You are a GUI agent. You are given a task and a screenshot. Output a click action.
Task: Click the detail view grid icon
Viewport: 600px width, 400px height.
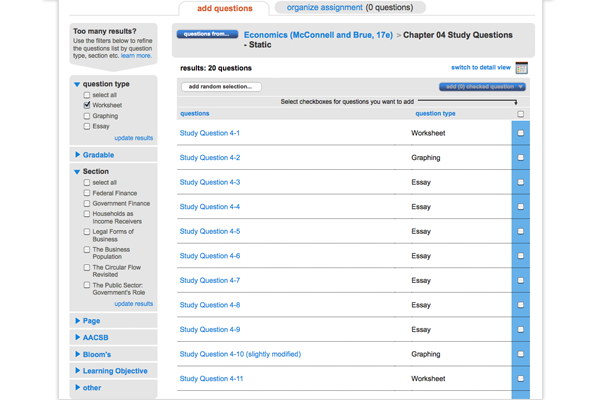tap(521, 69)
